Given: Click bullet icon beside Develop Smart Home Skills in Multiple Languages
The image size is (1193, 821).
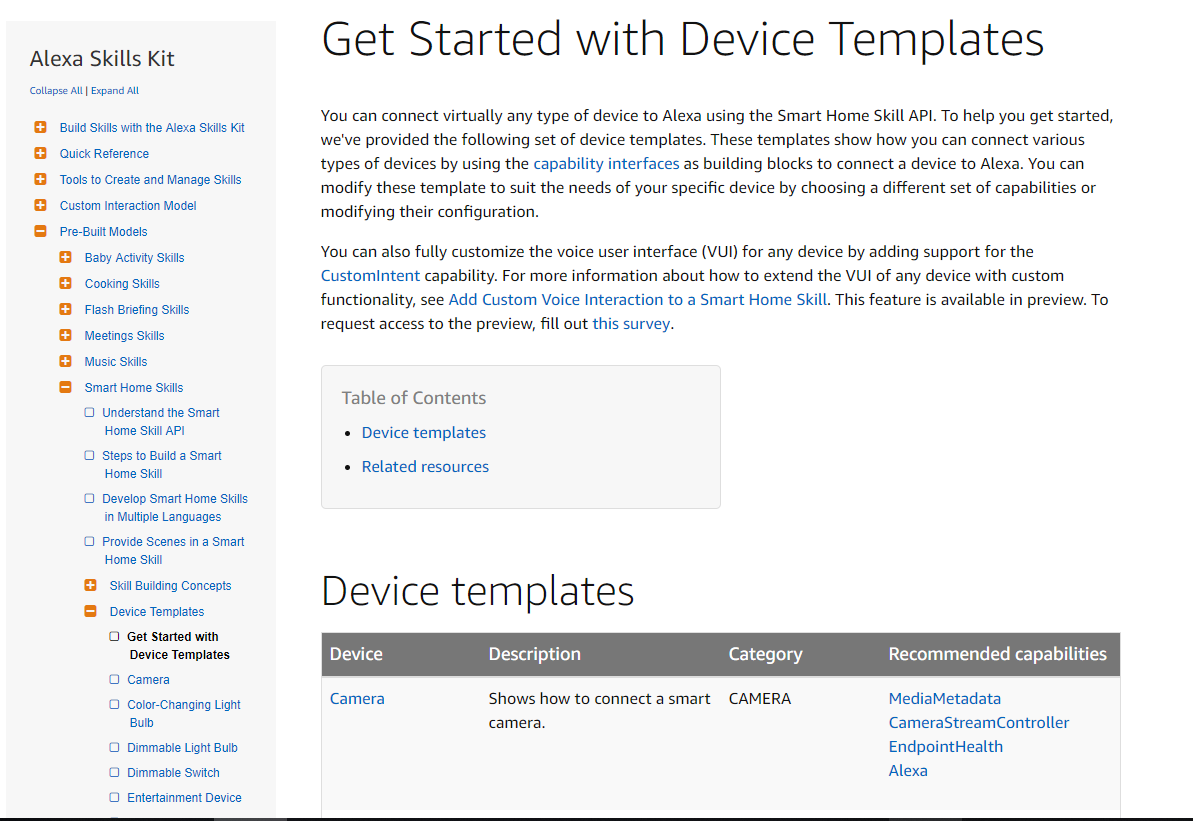Looking at the screenshot, I should coord(89,498).
